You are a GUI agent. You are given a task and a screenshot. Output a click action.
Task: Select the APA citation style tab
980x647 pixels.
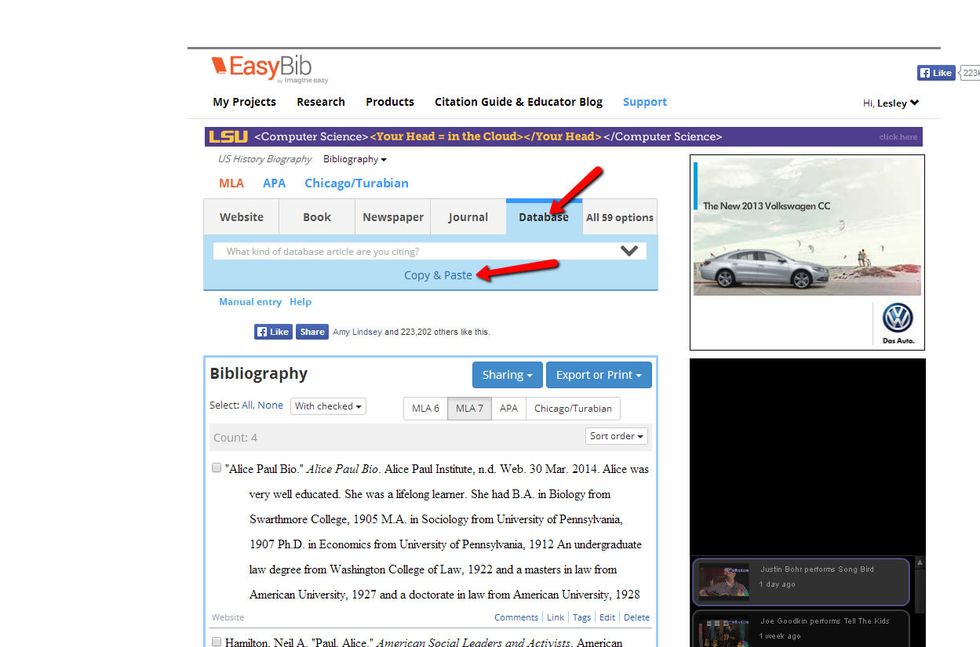[274, 183]
